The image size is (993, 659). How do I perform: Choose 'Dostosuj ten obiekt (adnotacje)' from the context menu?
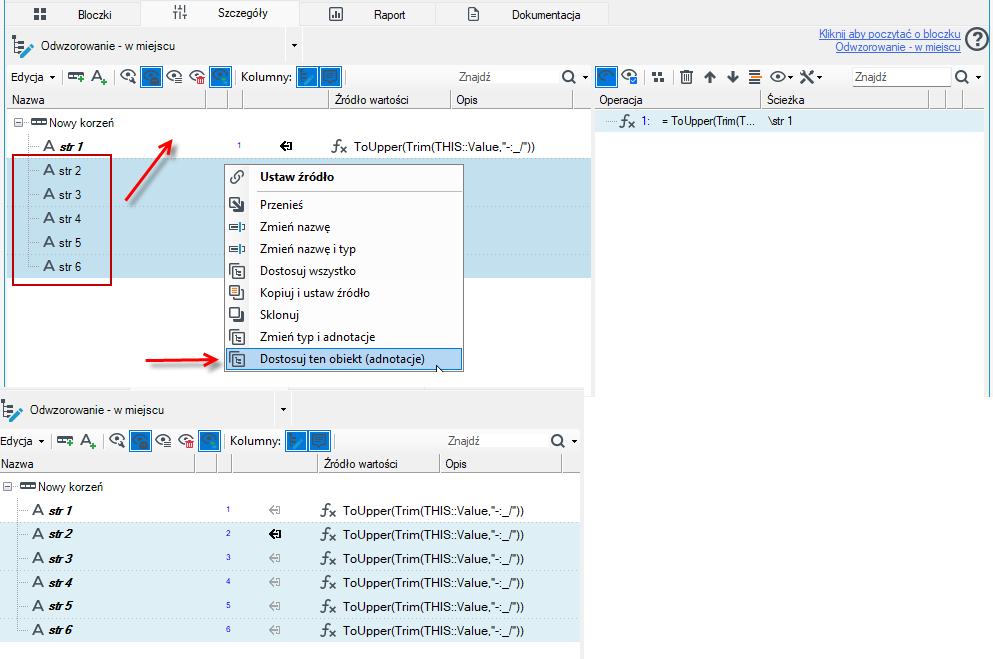(x=344, y=360)
